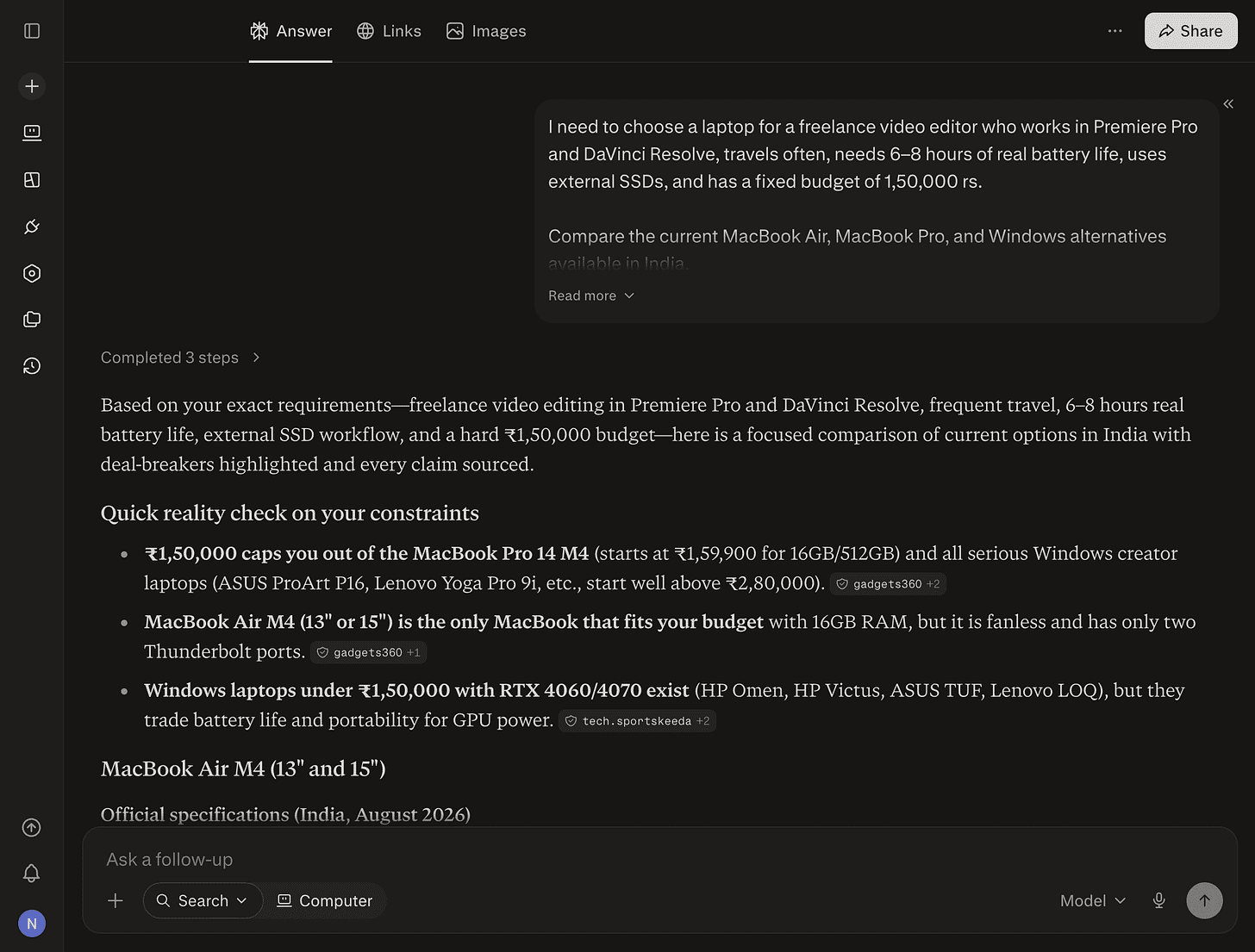Toggle the sidebar panel icon

click(32, 31)
